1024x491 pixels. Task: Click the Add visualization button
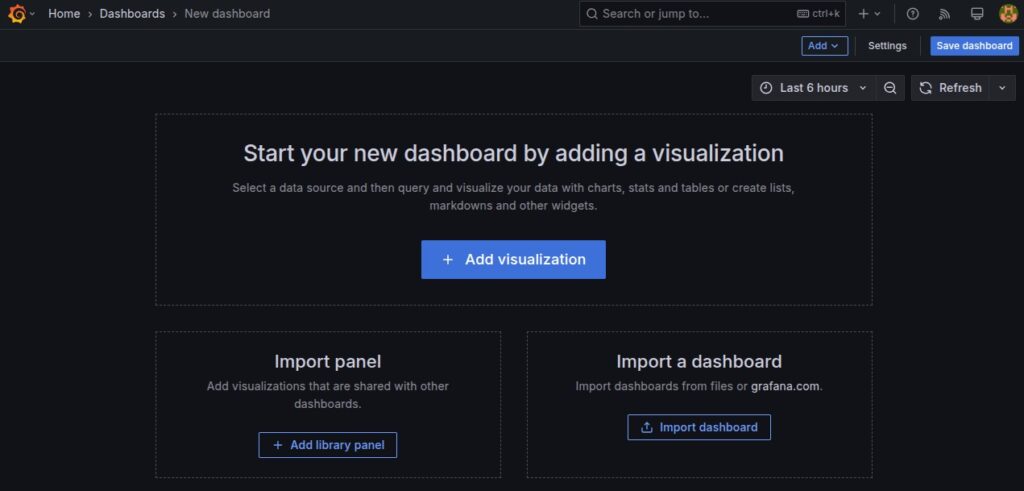click(x=513, y=259)
